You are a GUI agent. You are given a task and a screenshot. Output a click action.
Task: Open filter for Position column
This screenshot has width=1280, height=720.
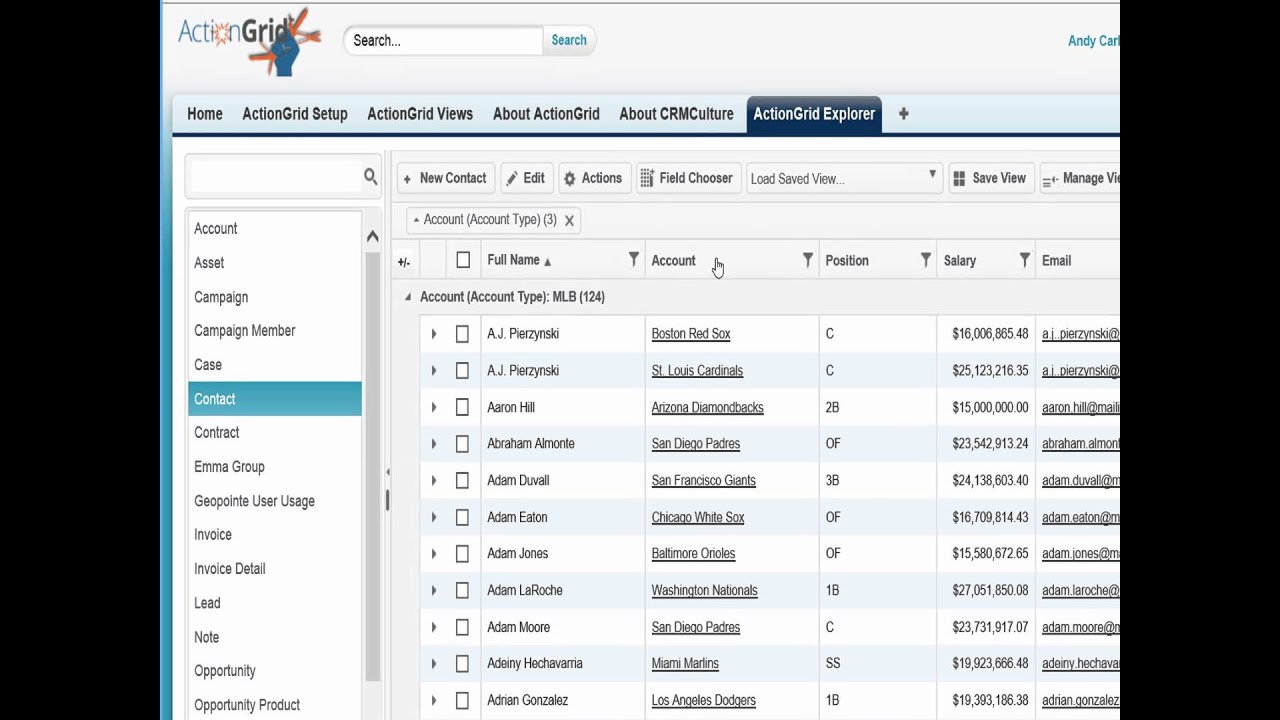click(926, 260)
